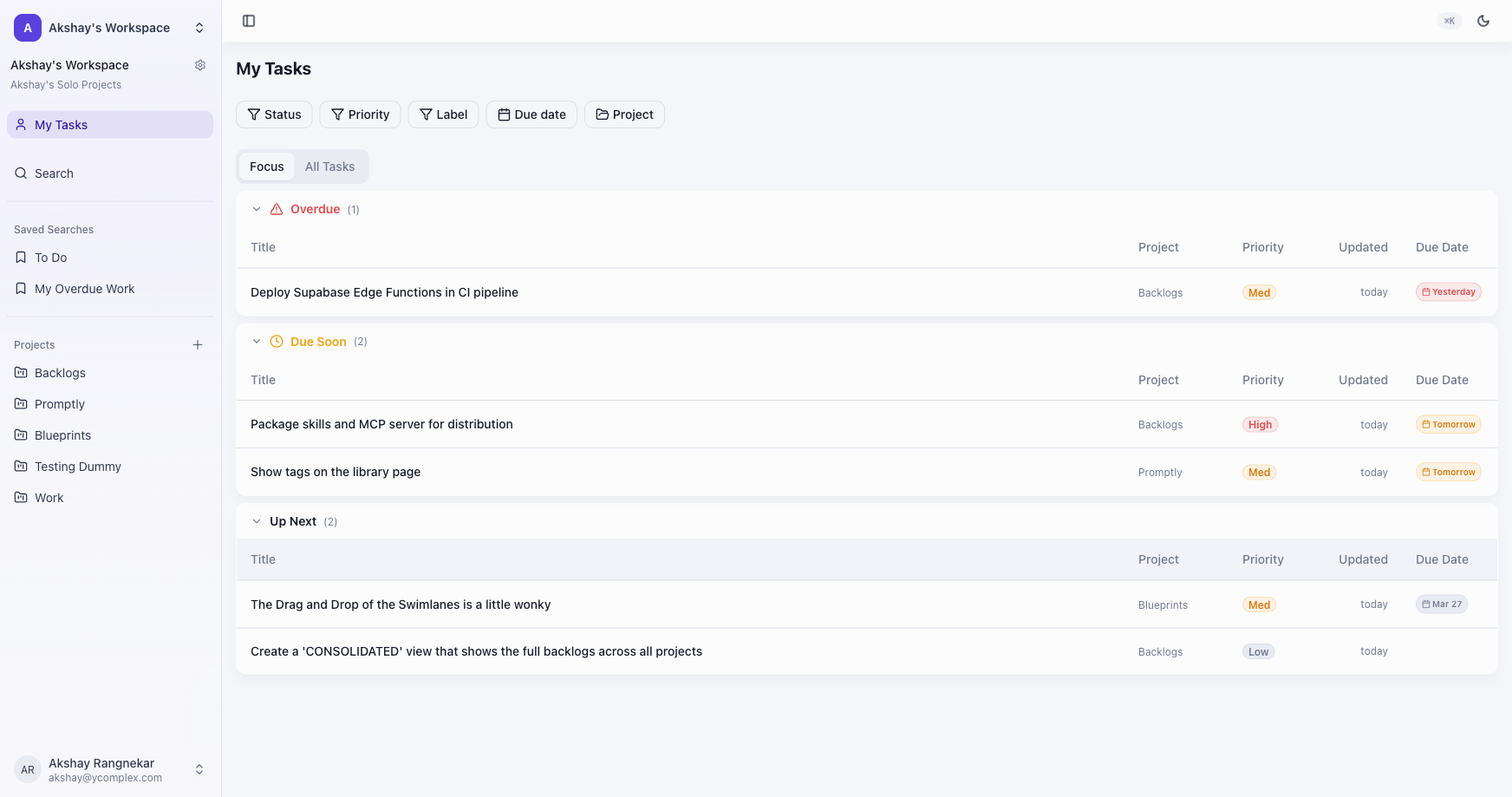Open the Search item in sidebar

click(x=54, y=173)
